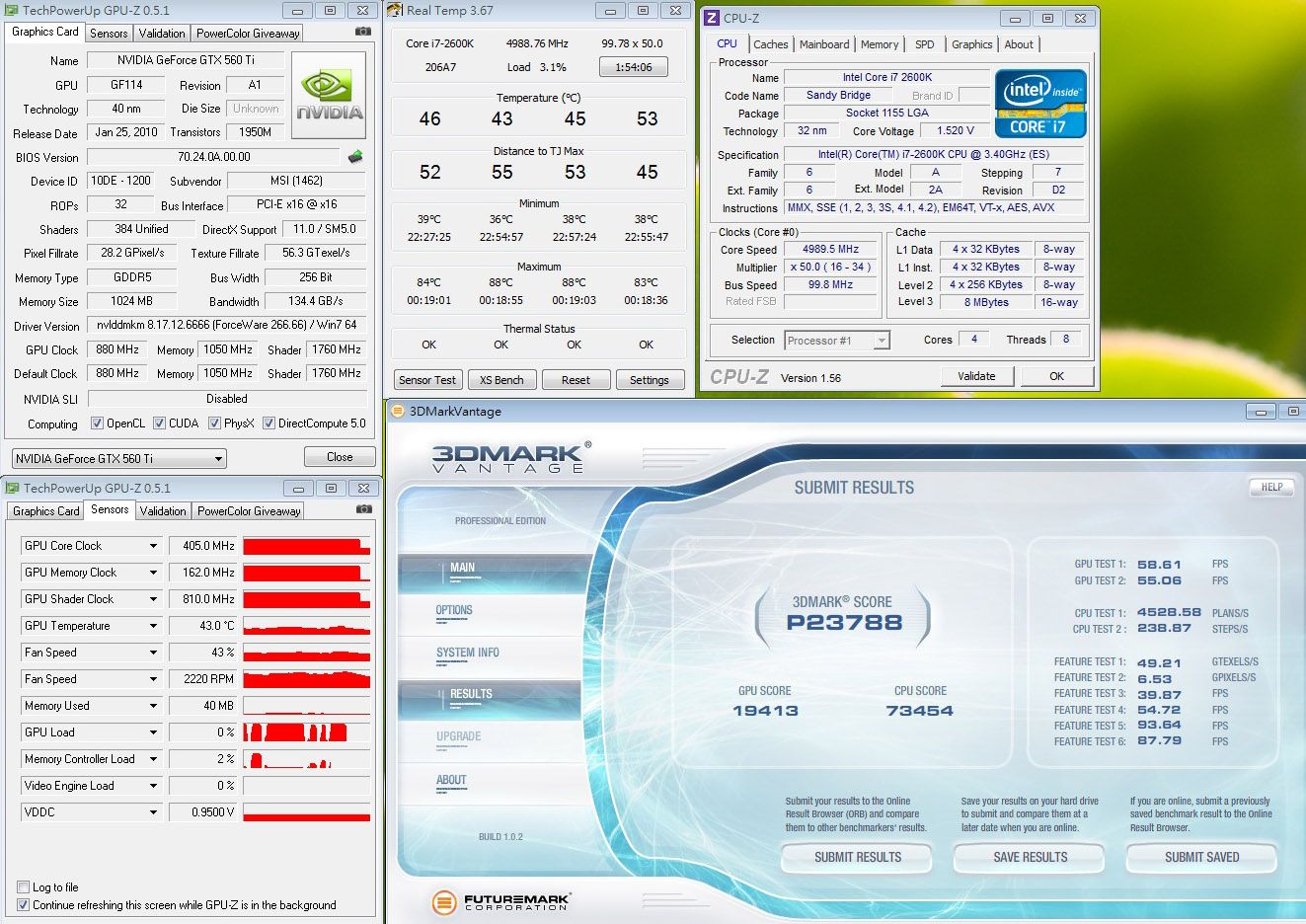Click the Sensor Test button in Real Temp
1306x924 pixels.
(427, 380)
